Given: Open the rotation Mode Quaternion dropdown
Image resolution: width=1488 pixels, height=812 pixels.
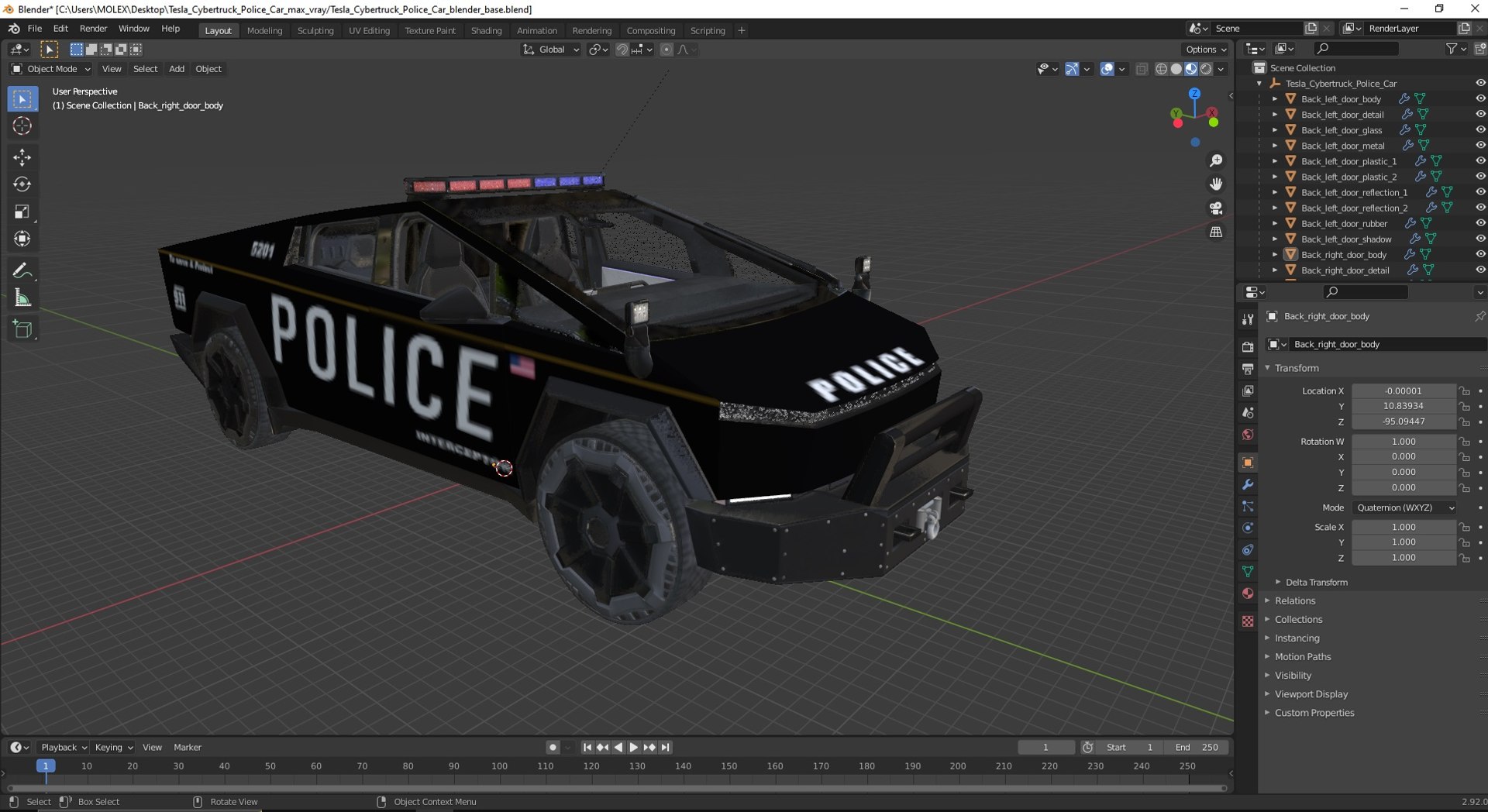Looking at the screenshot, I should [x=1404, y=507].
